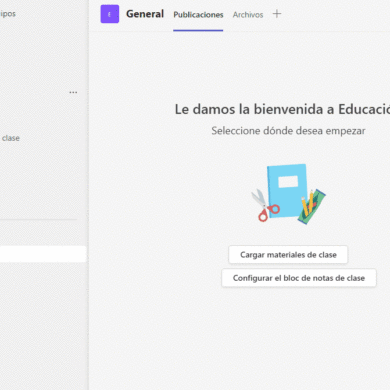This screenshot has height=390, width=390.
Task: Click the blue underline beneath Publicaciones
Action: [x=198, y=30]
